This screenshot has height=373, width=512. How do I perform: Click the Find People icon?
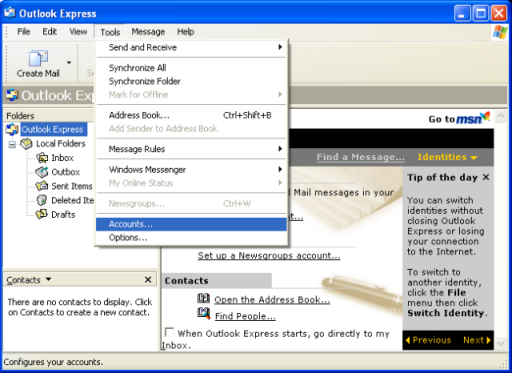click(203, 314)
